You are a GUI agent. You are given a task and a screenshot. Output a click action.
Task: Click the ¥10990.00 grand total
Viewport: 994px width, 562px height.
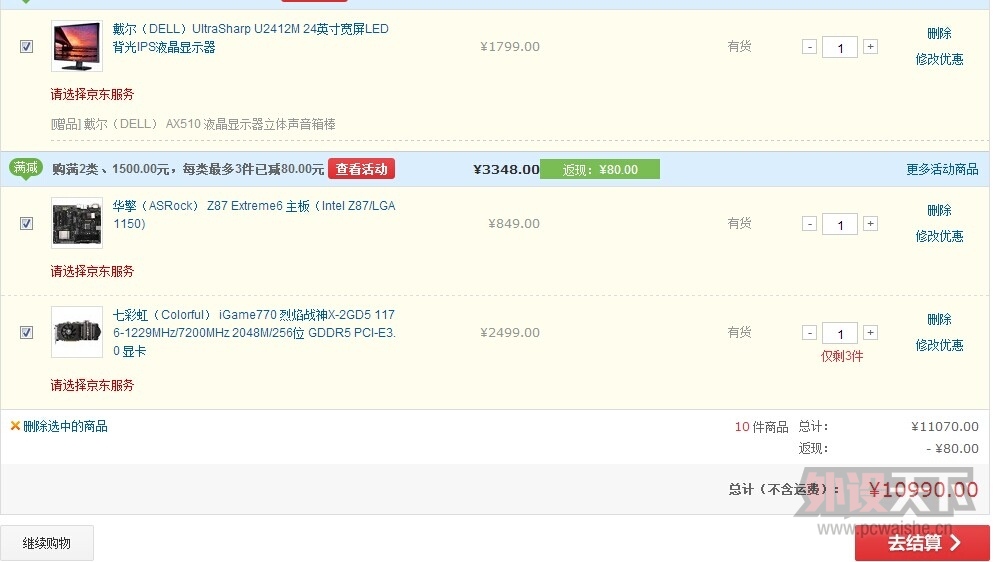pos(923,489)
